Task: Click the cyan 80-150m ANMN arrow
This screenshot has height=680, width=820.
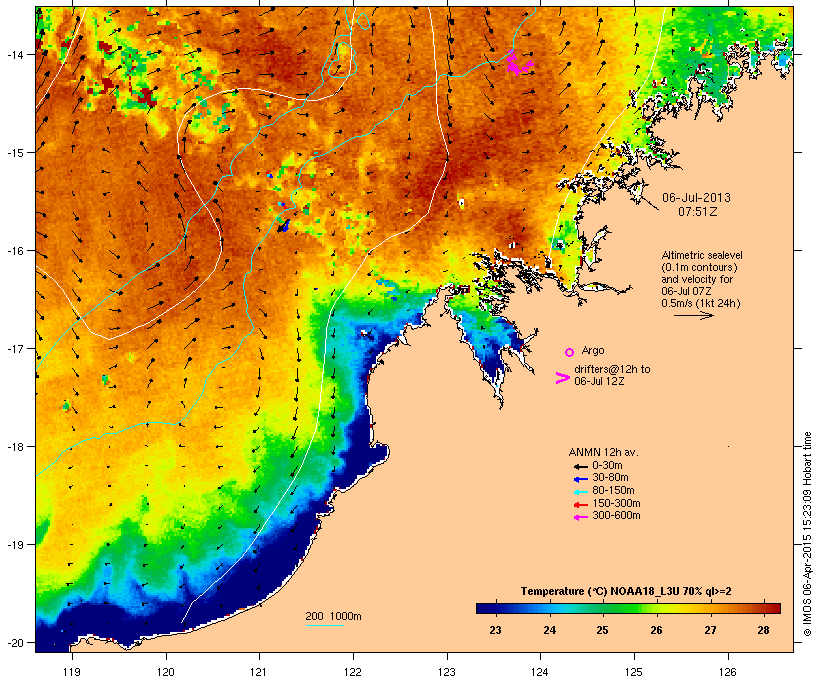Action: pos(581,492)
